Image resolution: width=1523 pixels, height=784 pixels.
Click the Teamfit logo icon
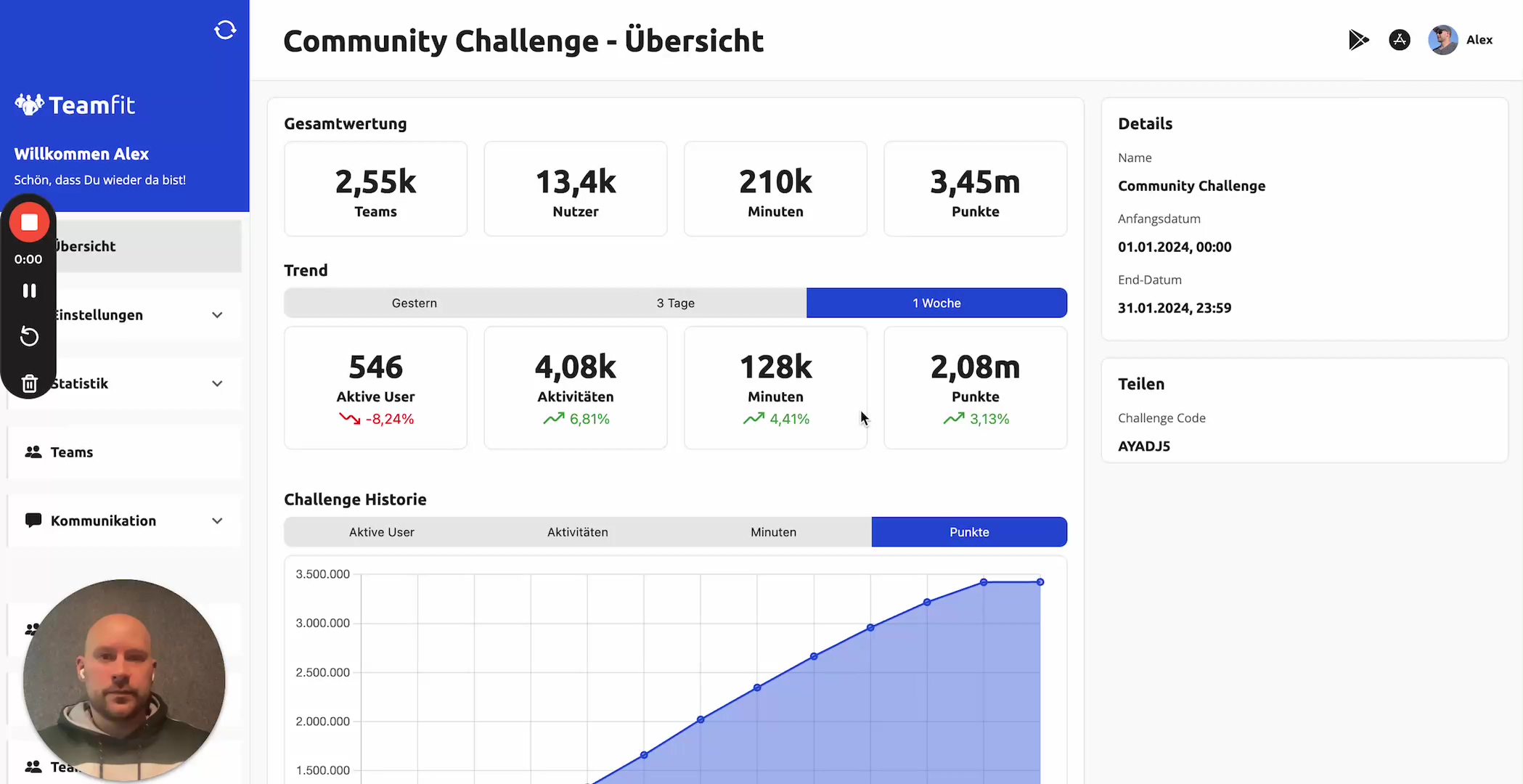pyautogui.click(x=29, y=104)
